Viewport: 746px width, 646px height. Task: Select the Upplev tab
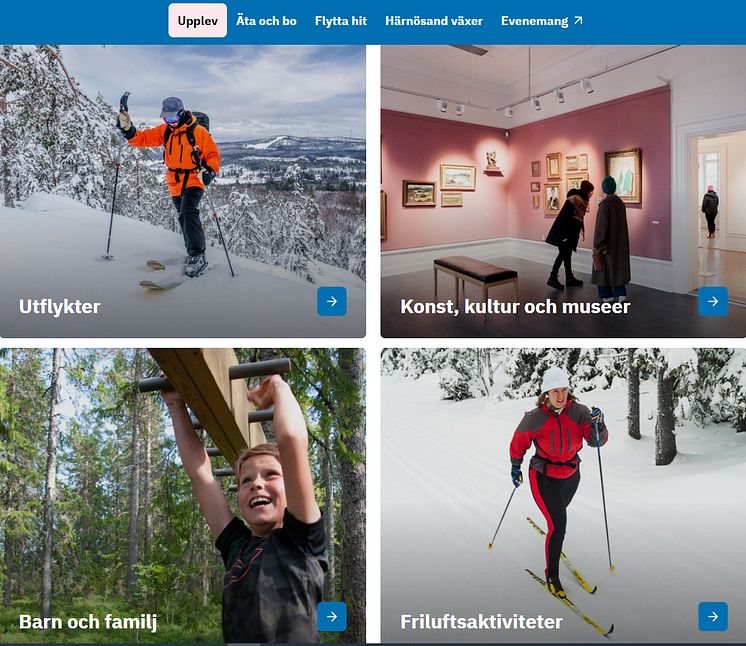pos(197,20)
